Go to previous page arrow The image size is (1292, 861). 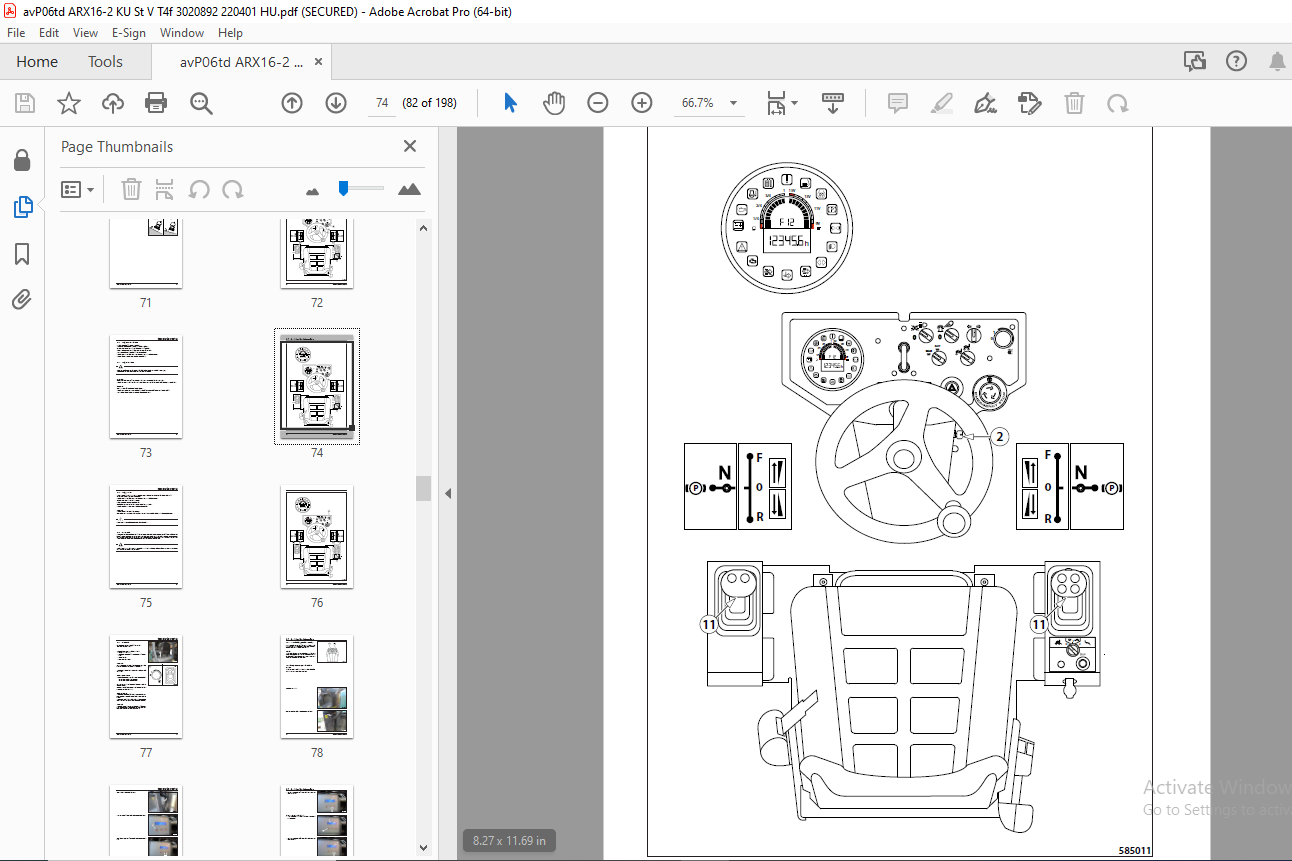tap(292, 103)
